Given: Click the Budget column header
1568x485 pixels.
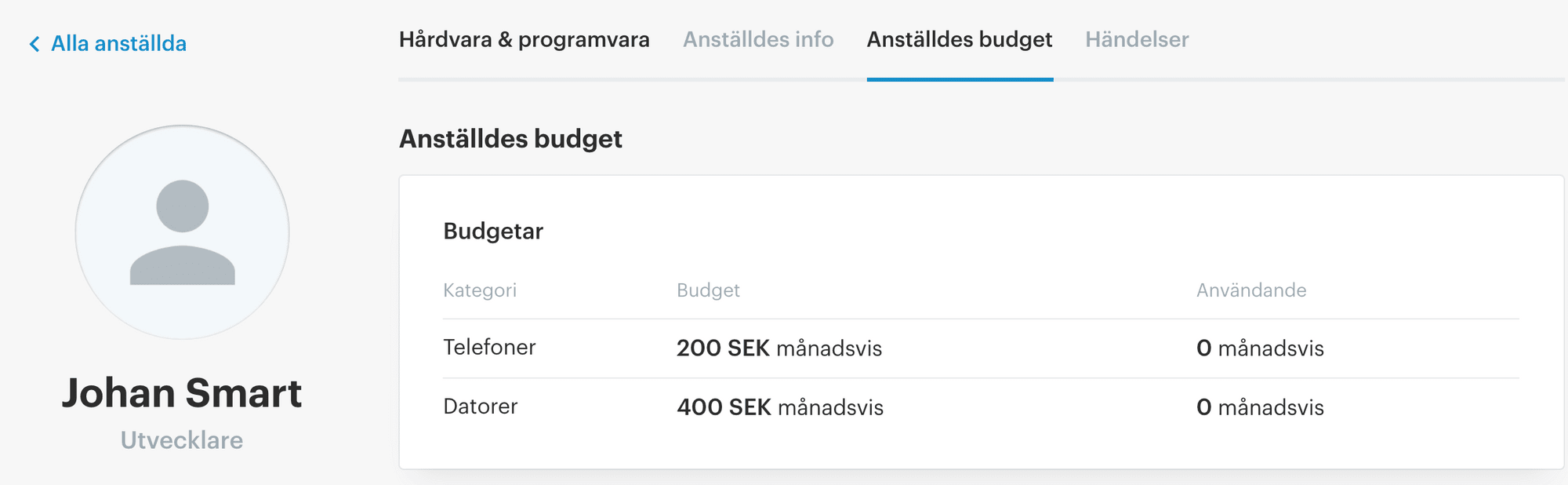Looking at the screenshot, I should 708,290.
